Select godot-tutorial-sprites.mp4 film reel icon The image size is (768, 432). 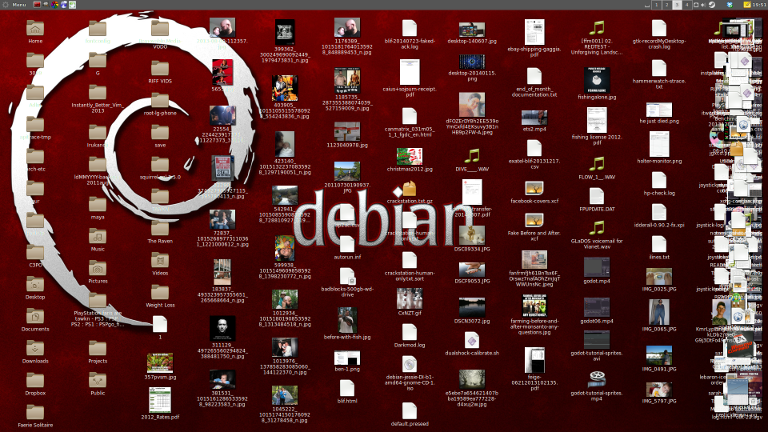click(x=597, y=380)
